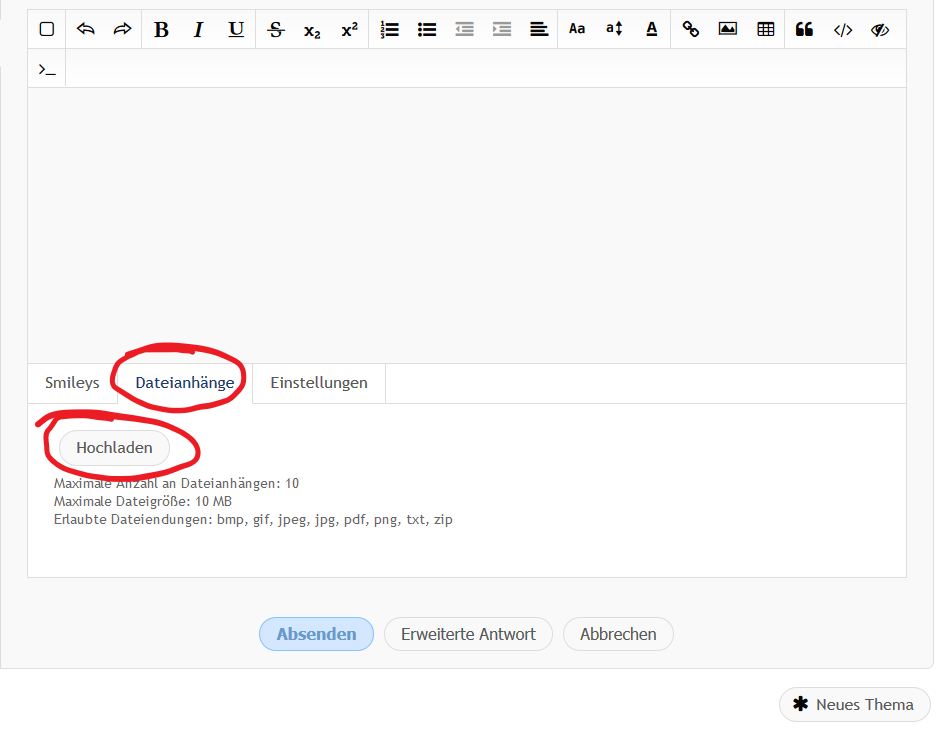Toggle strikethrough formatting
This screenshot has height=736, width=950.
[x=276, y=30]
